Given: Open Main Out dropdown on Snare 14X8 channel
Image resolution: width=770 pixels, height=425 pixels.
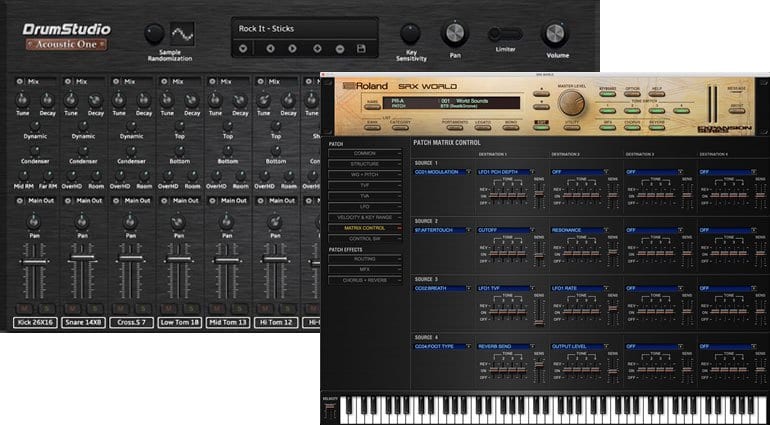Looking at the screenshot, I should 85,200.
